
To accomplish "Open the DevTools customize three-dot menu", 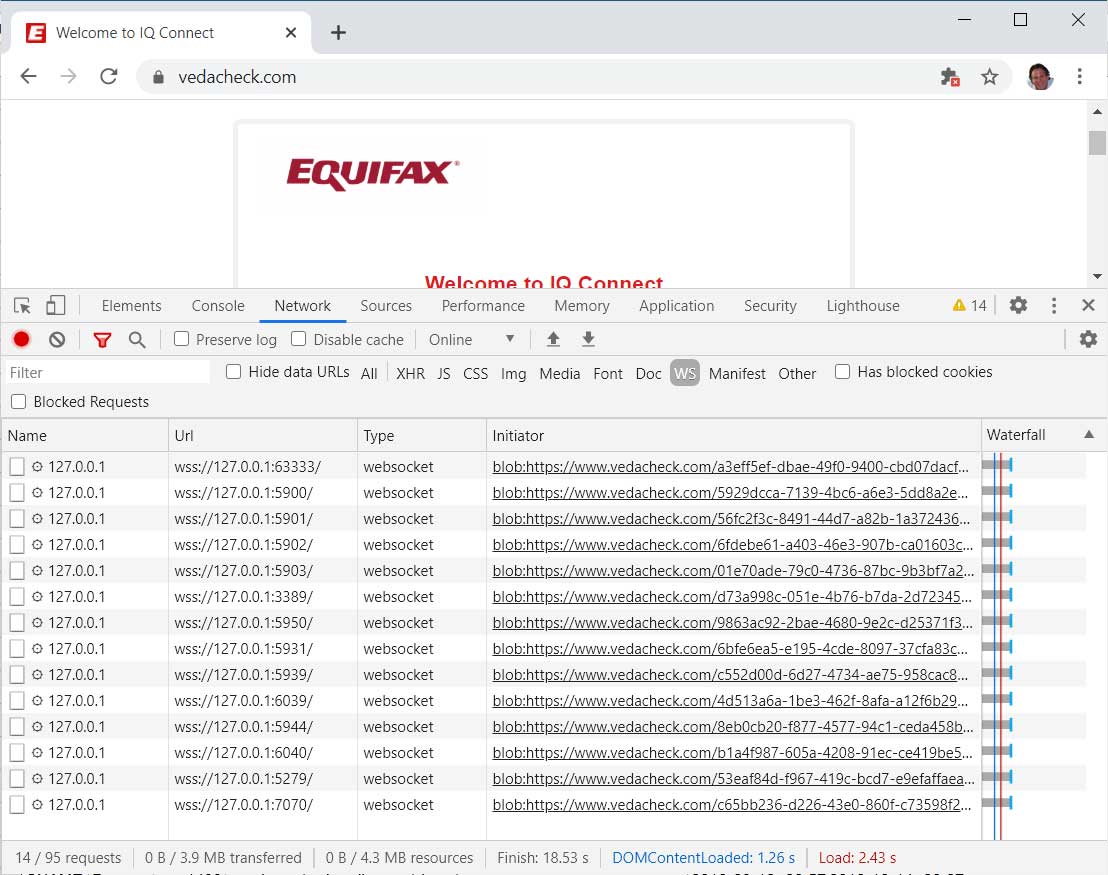I will [1054, 305].
